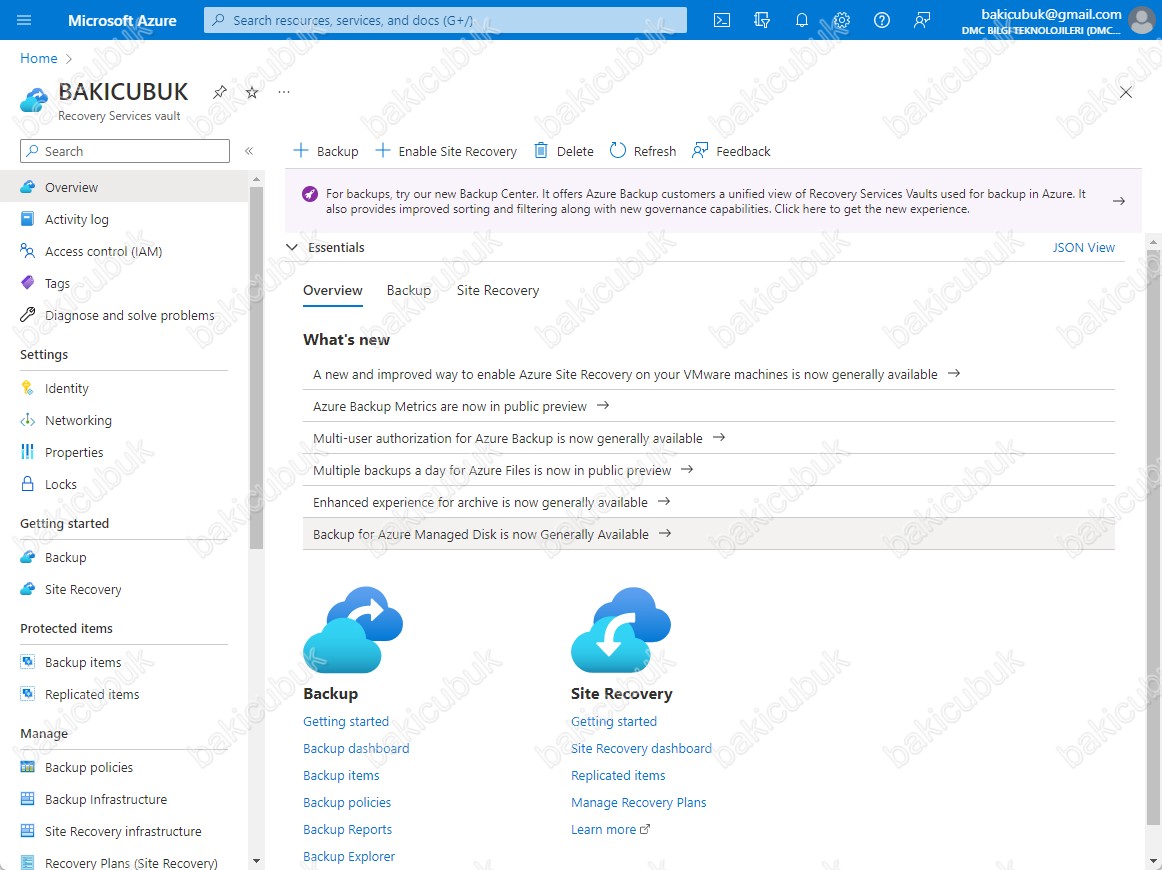Focus the top search resources box
Viewport: 1162px width, 870px height.
pyautogui.click(x=445, y=20)
